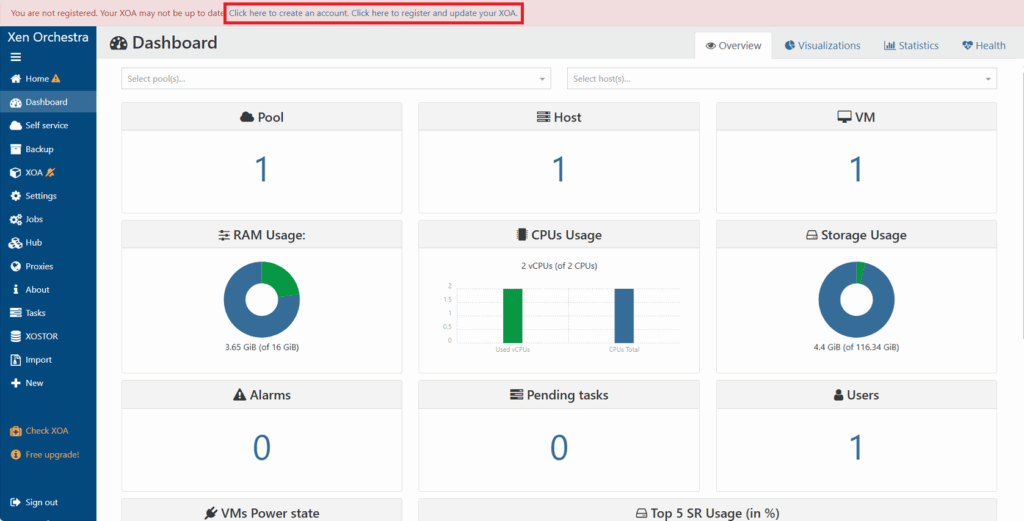Open the Hub section
Image resolution: width=1024 pixels, height=521 pixels.
click(33, 243)
